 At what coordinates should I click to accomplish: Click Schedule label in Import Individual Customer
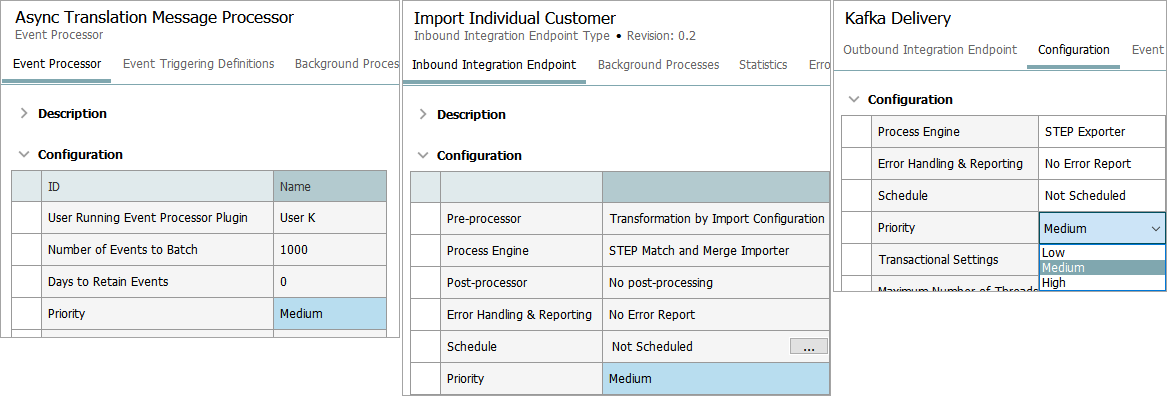[x=472, y=347]
